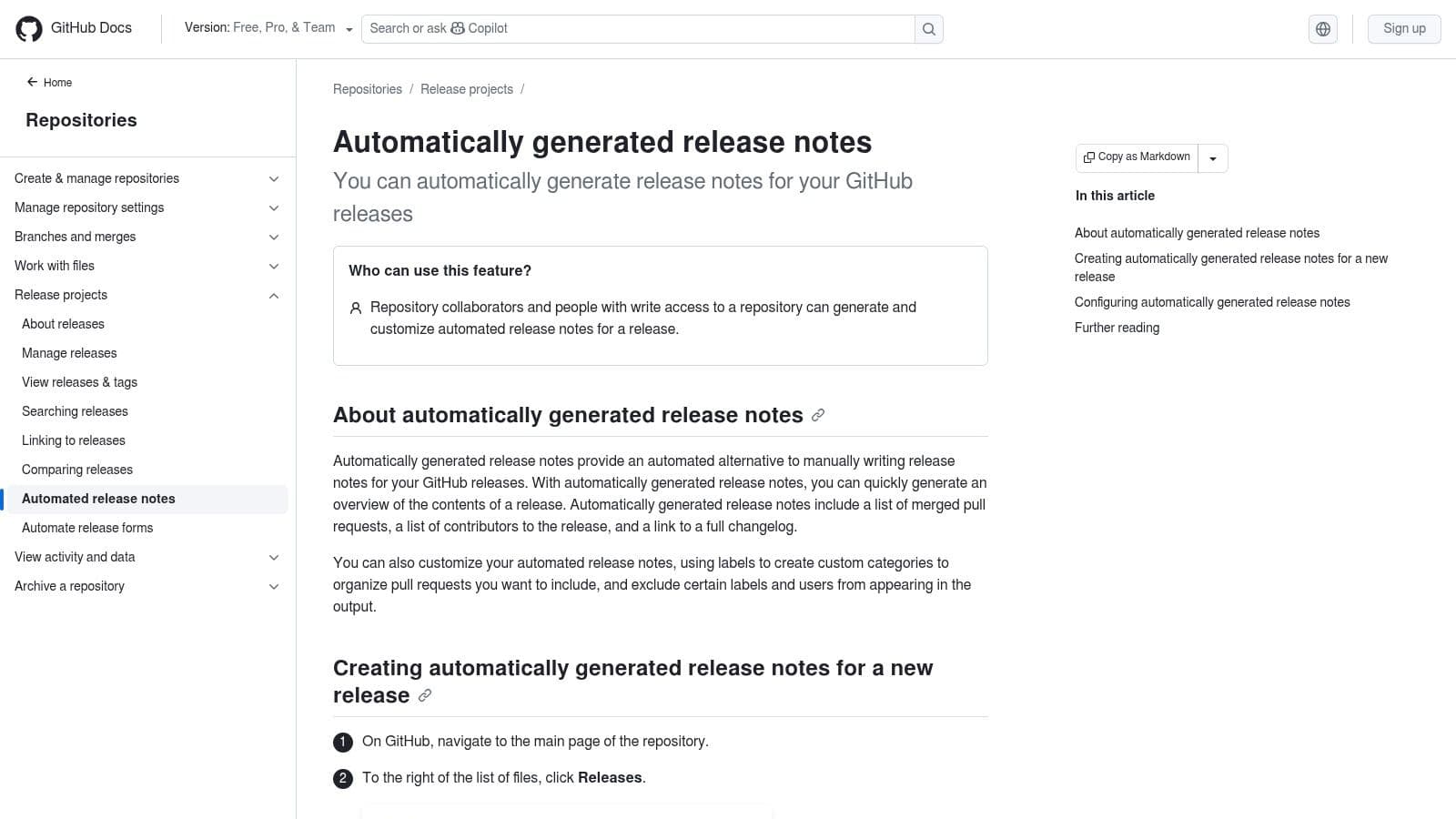Collapse the Release projects section
Viewport: 1456px width, 819px height.
click(x=147, y=295)
